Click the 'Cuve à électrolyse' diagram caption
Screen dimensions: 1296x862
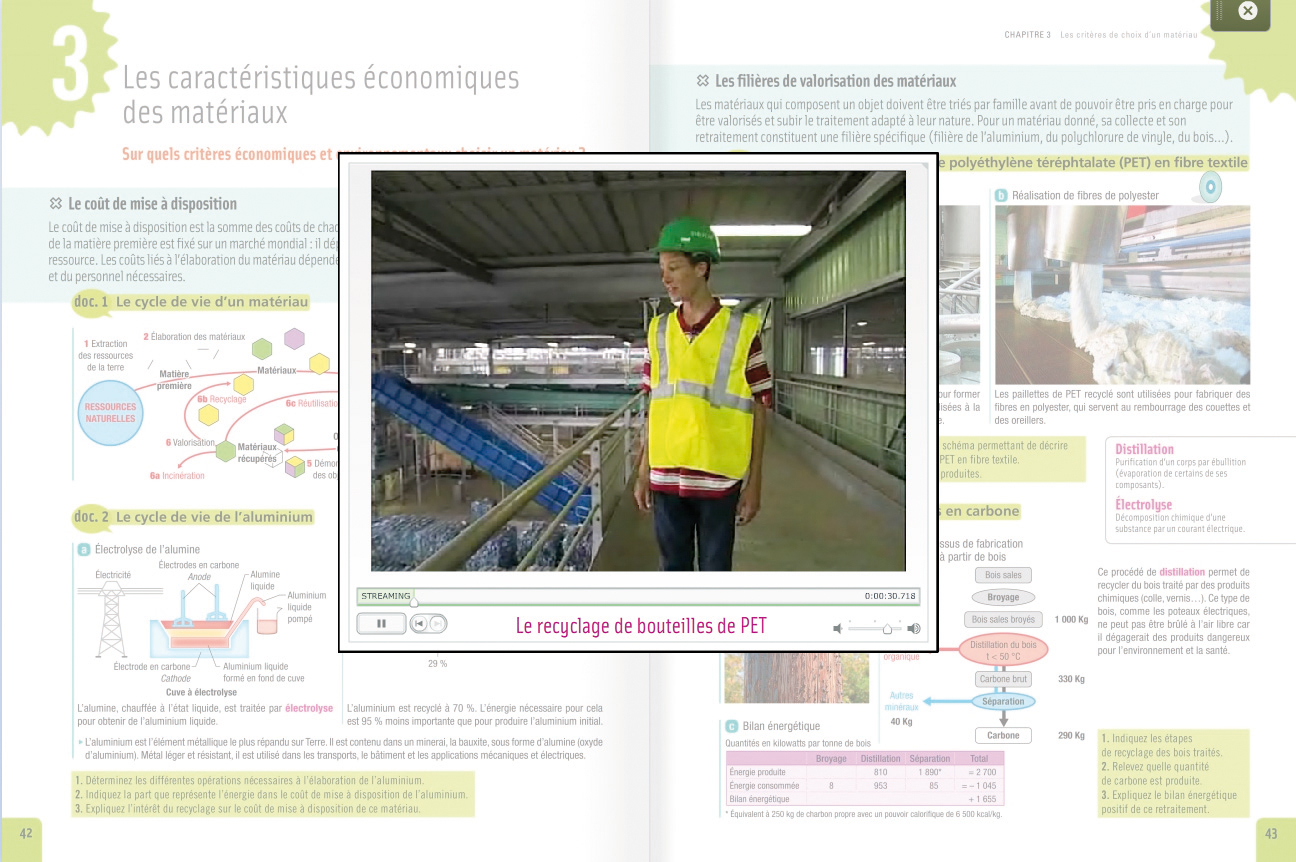point(201,692)
